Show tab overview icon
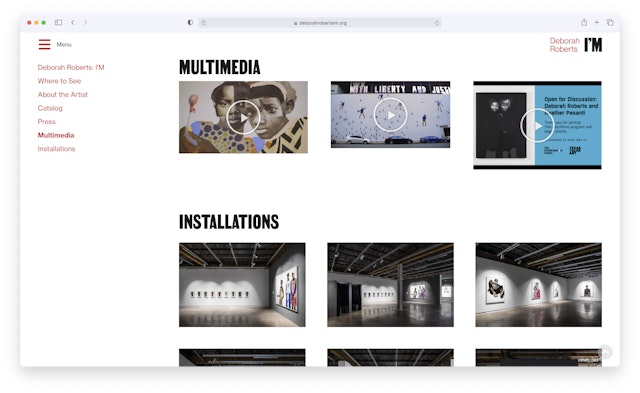This screenshot has height=393, width=640. point(610,22)
